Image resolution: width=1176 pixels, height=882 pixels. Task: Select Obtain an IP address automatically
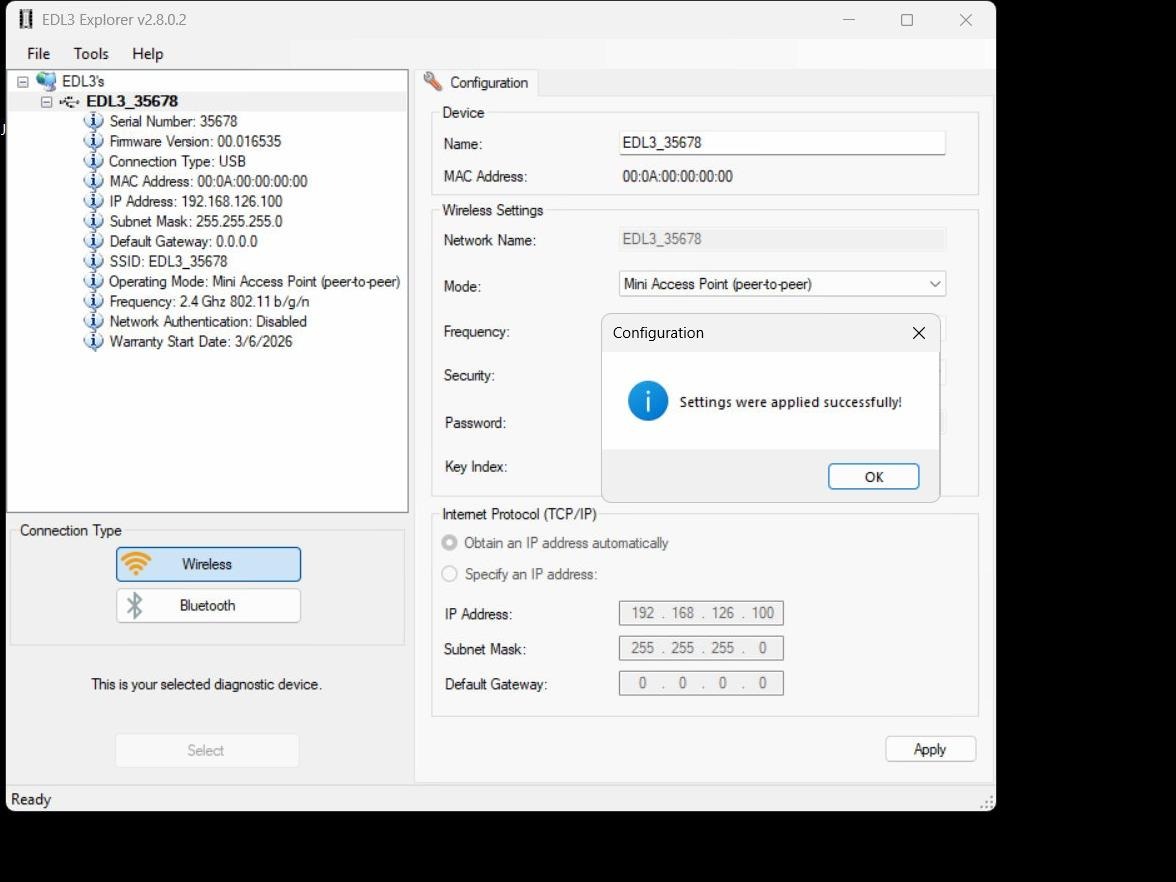(449, 543)
